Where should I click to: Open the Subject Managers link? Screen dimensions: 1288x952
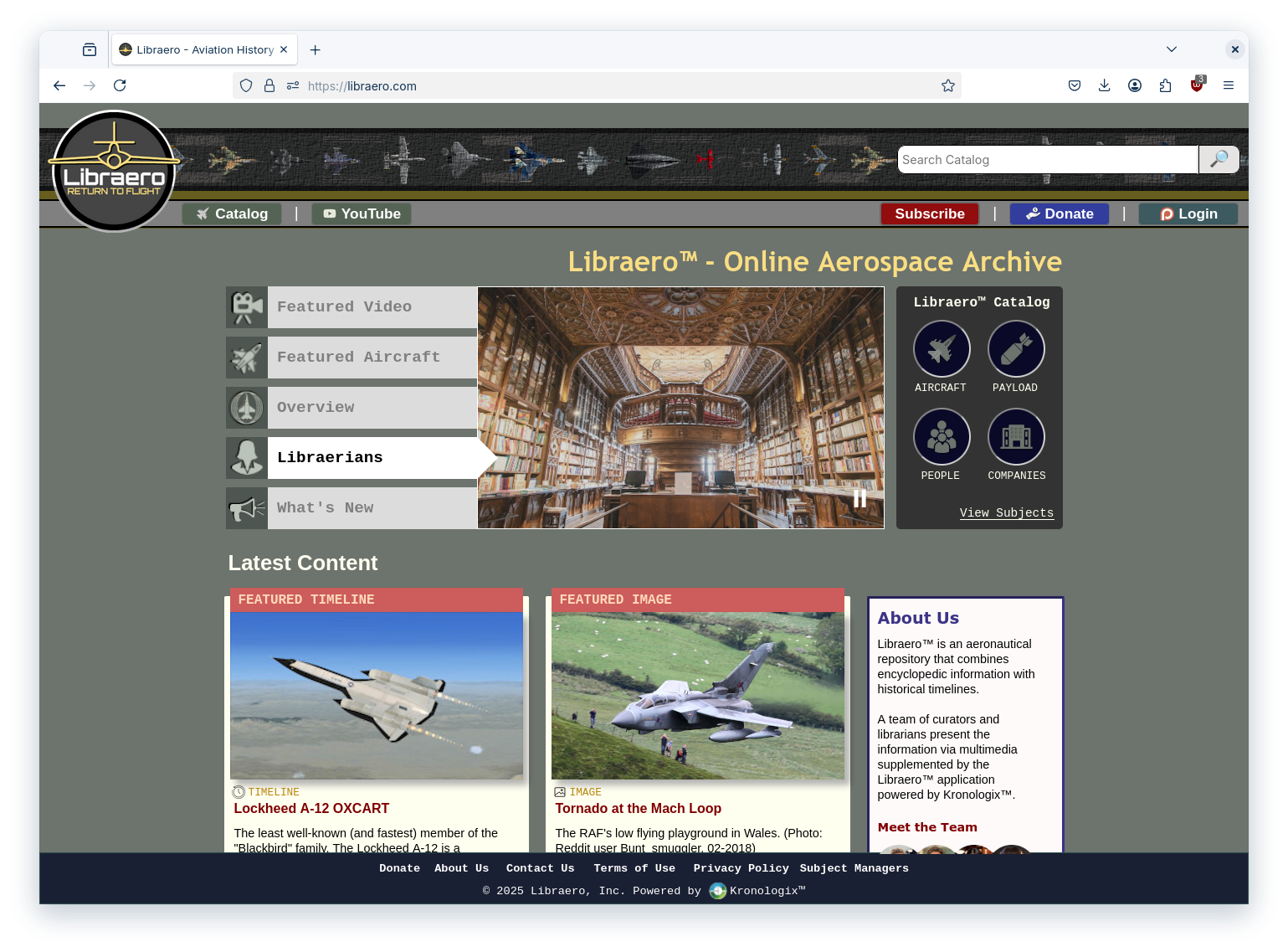click(x=854, y=868)
